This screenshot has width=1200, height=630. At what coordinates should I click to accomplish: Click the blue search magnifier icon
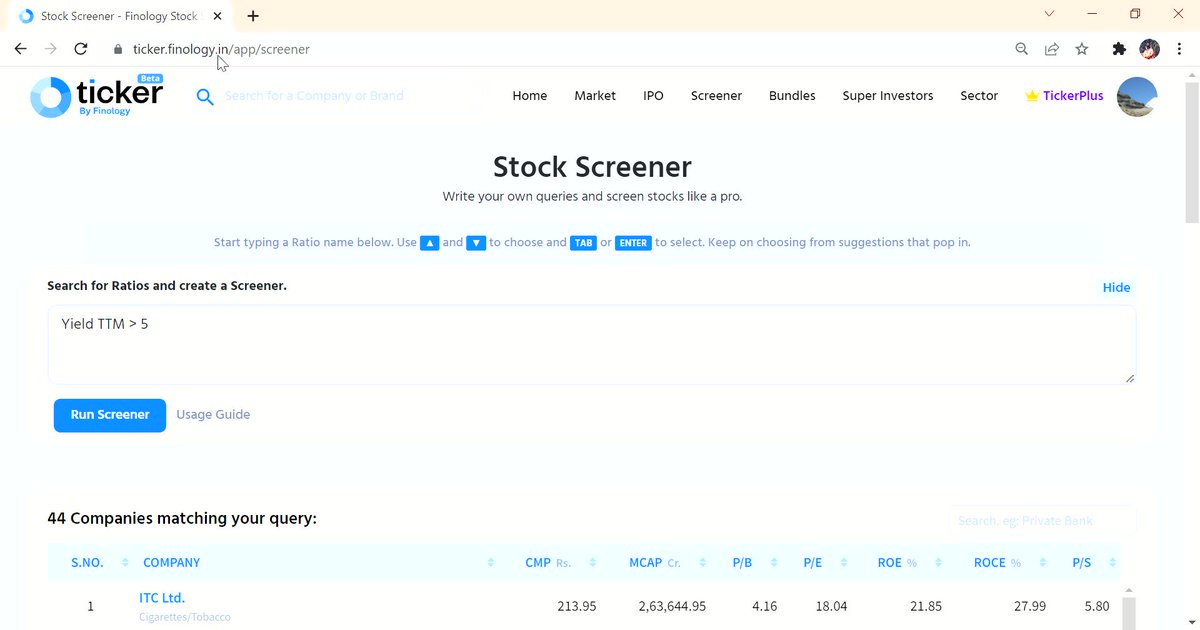pos(205,97)
